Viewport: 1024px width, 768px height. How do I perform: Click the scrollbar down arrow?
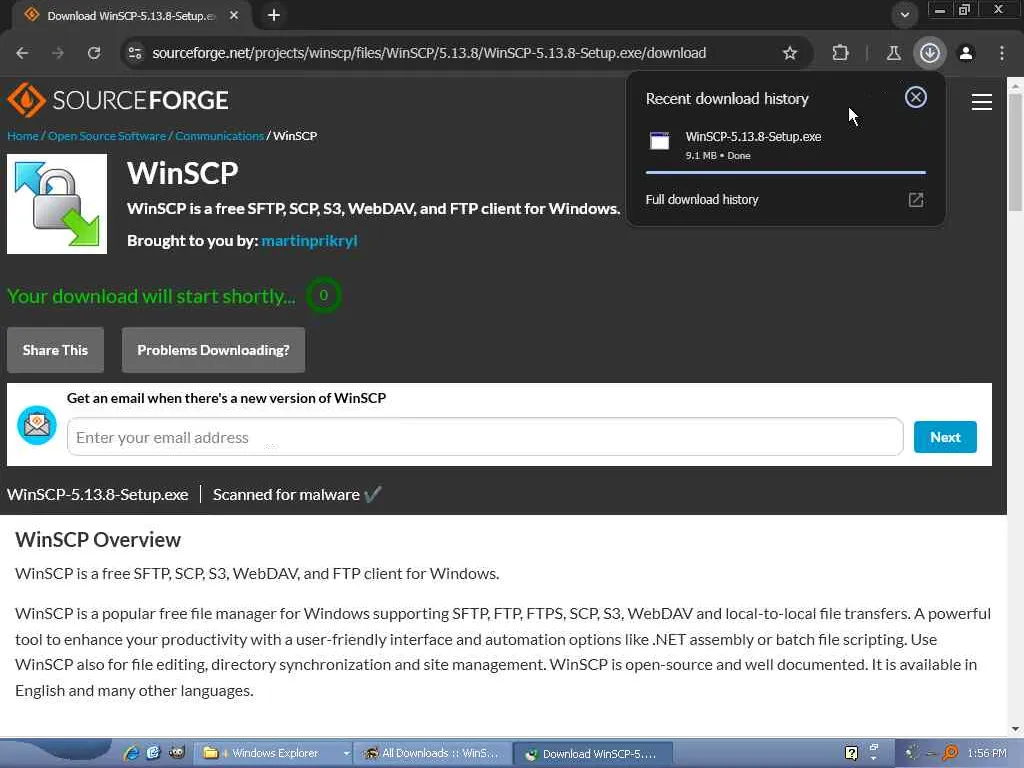point(1015,729)
